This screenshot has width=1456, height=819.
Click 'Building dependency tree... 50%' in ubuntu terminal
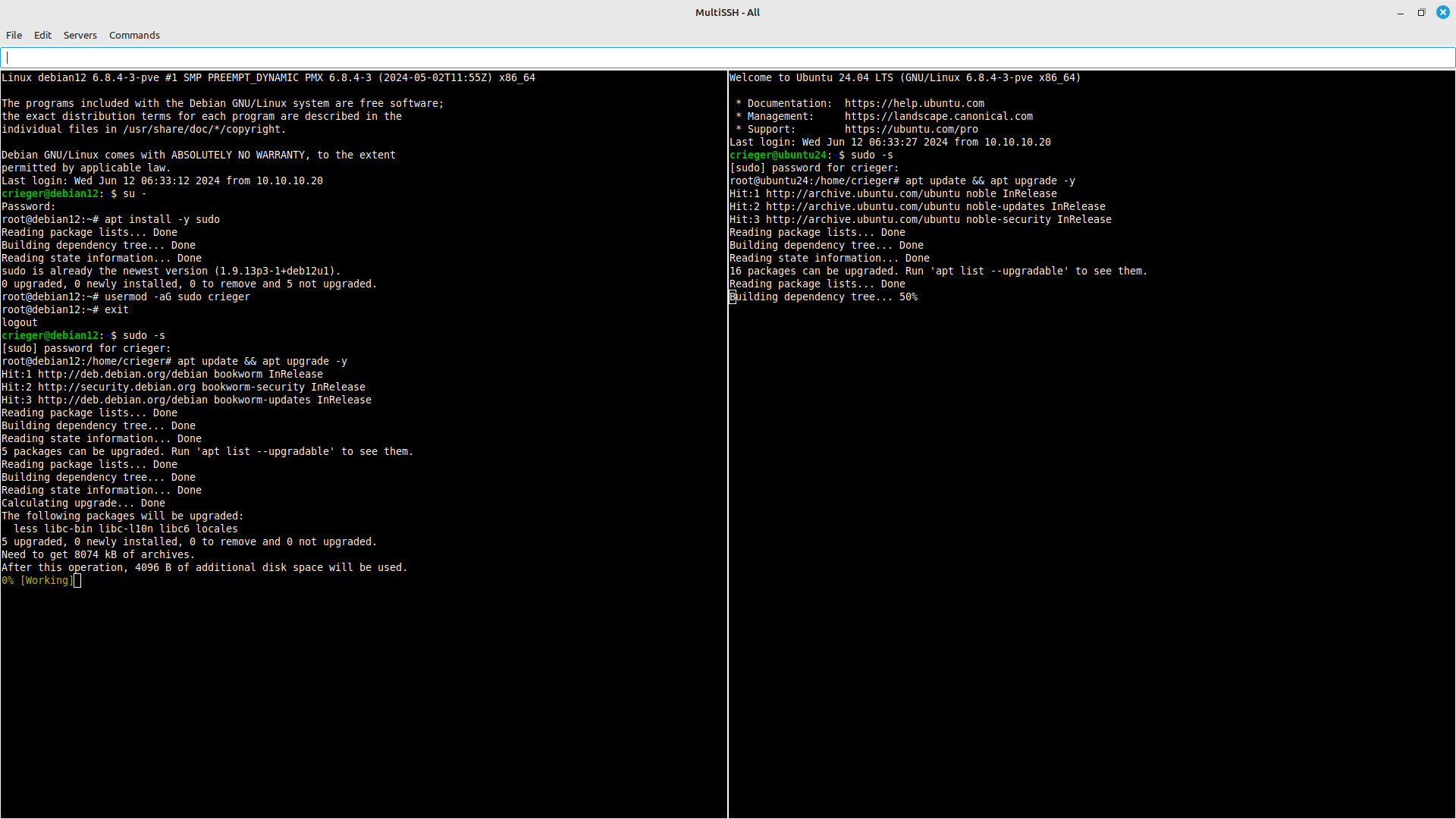(x=824, y=297)
